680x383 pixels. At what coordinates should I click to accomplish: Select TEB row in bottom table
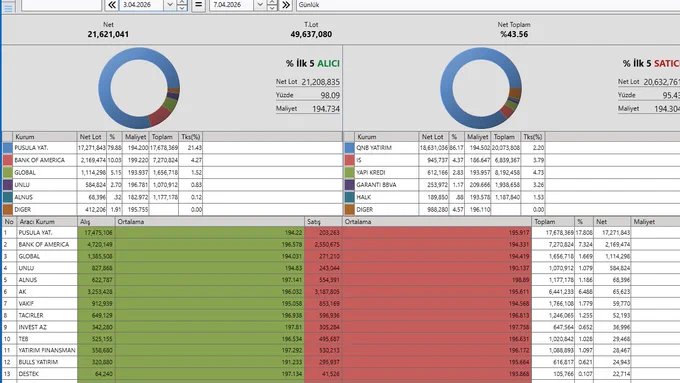[341, 339]
